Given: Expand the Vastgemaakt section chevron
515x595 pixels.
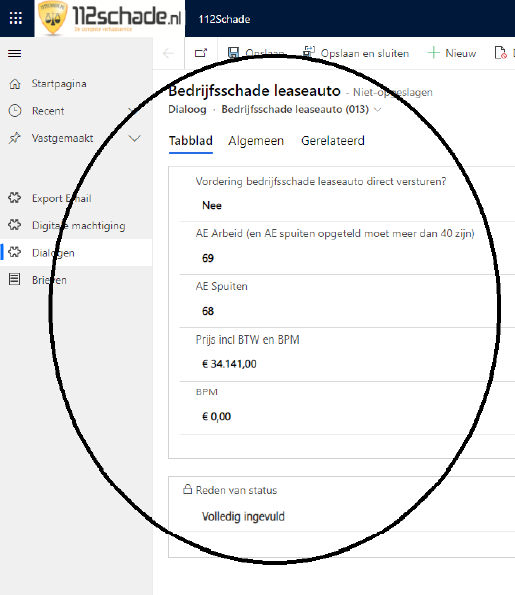Looking at the screenshot, I should point(134,139).
